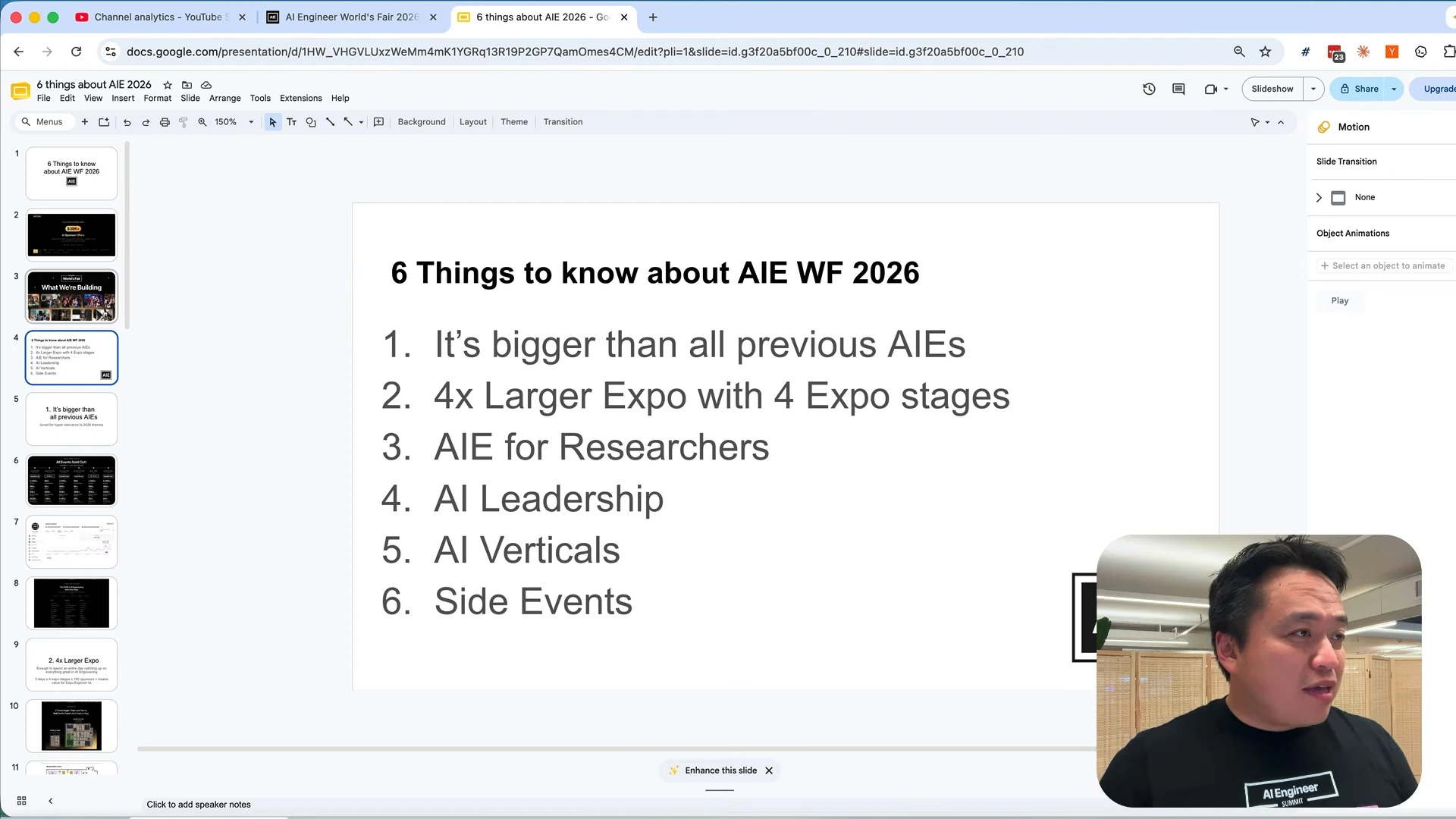1456x819 pixels.
Task: Click the print icon
Action: (165, 122)
